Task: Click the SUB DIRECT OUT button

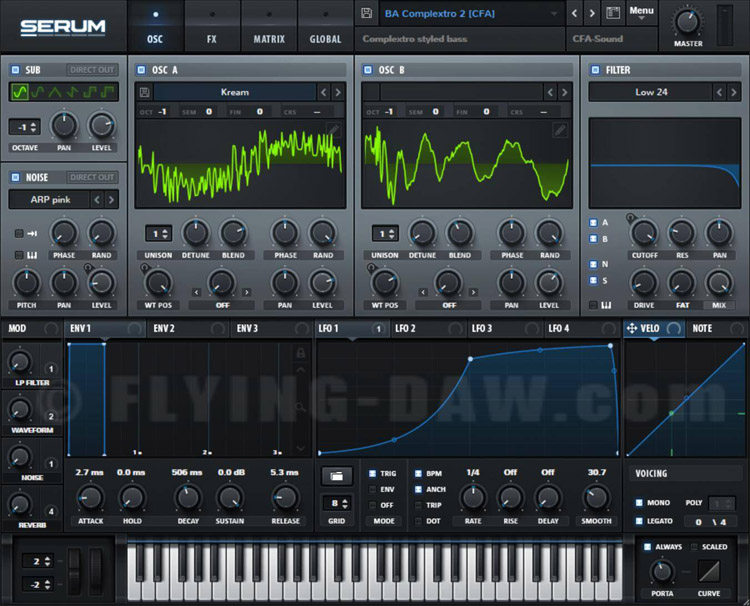Action: 92,70
